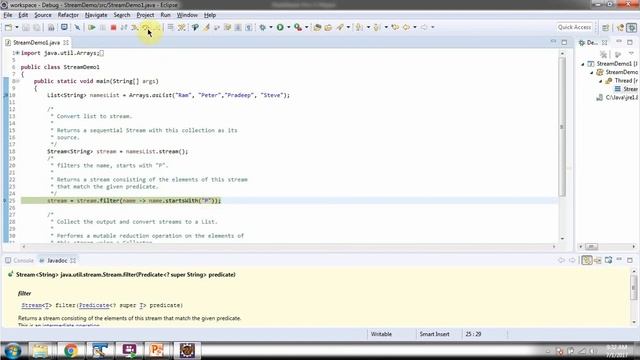The width and height of the screenshot is (640, 360).
Task: Select the C:\Java\jre process entry
Action: (617, 98)
